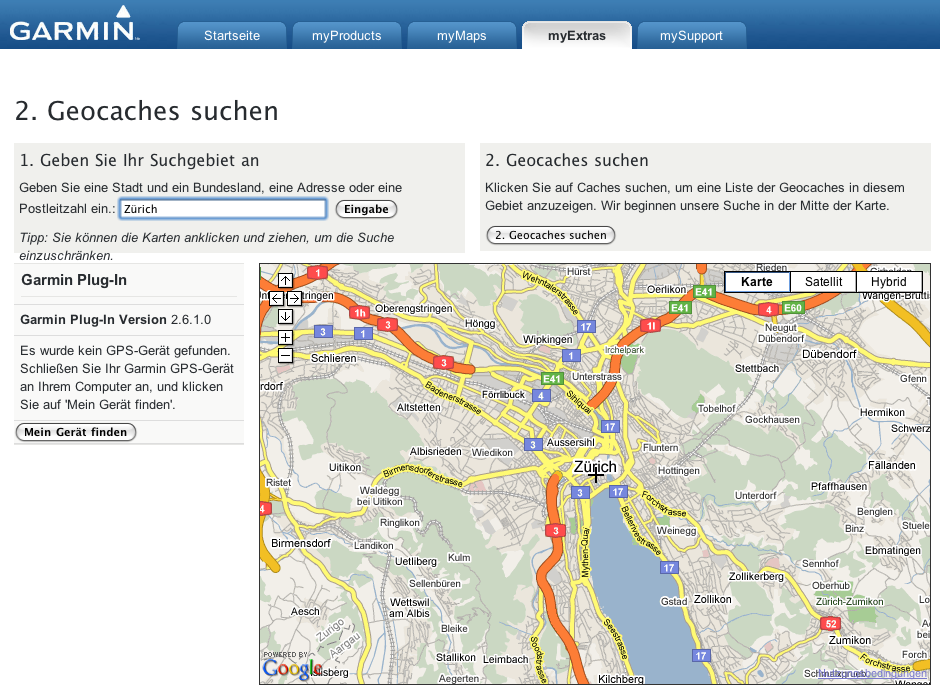Pan map up with arrow icon
The height and width of the screenshot is (693, 940).
pos(285,280)
